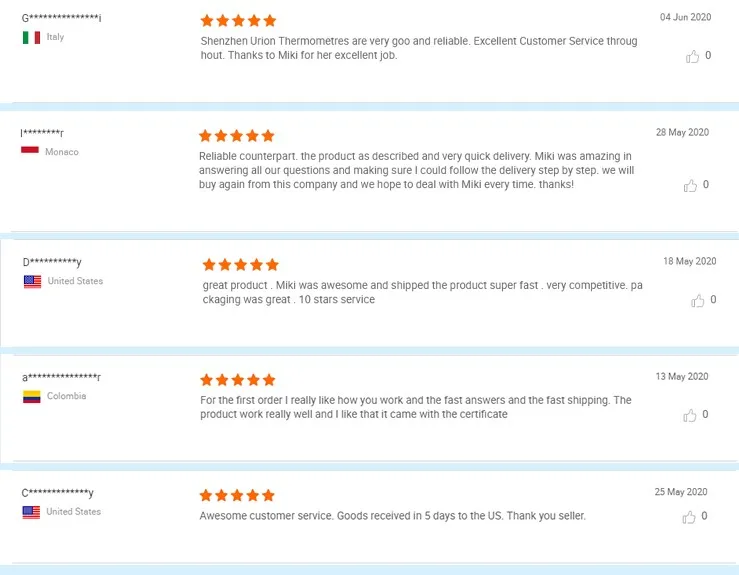Click the "Awesome customer service" review text

[x=392, y=516]
